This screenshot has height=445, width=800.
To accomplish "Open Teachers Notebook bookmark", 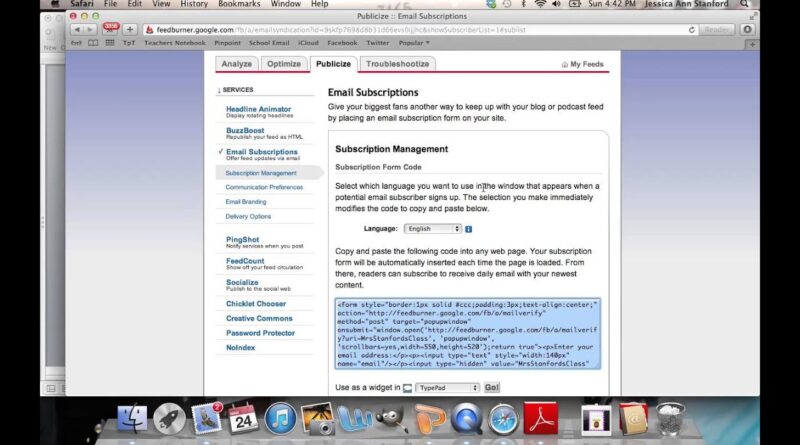I will pos(174,43).
